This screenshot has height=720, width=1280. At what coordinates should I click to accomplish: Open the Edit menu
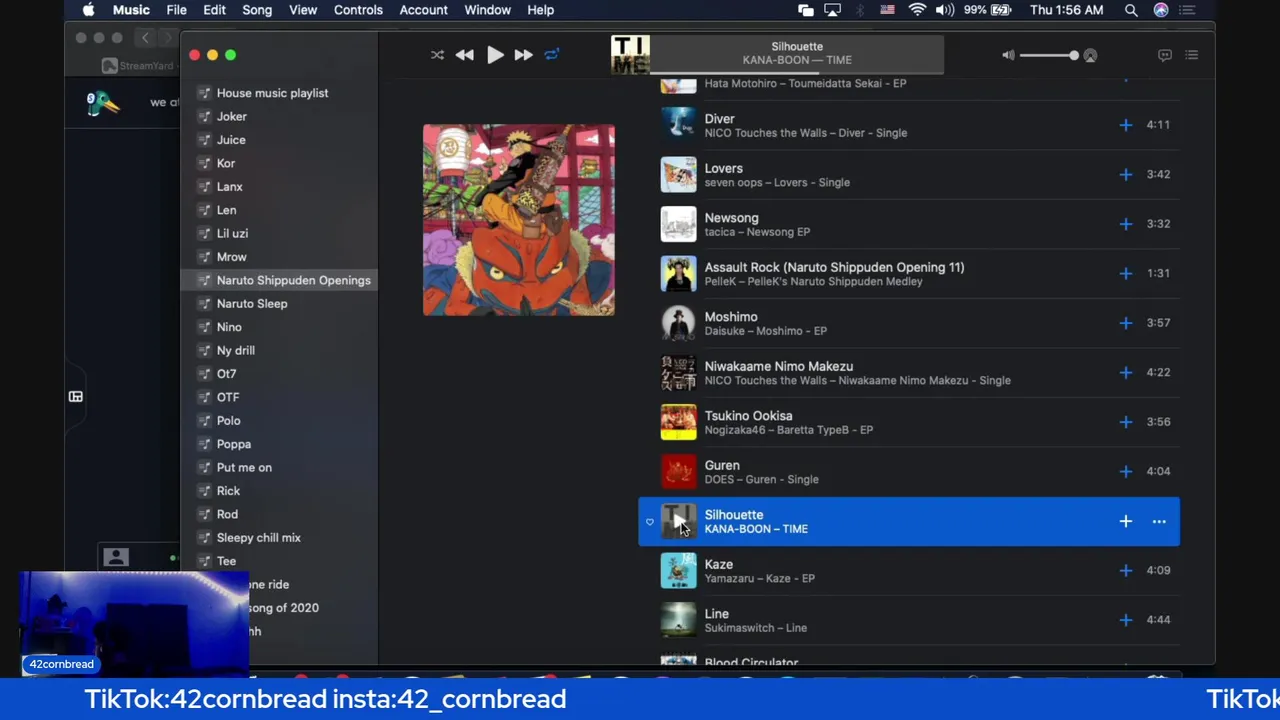214,10
